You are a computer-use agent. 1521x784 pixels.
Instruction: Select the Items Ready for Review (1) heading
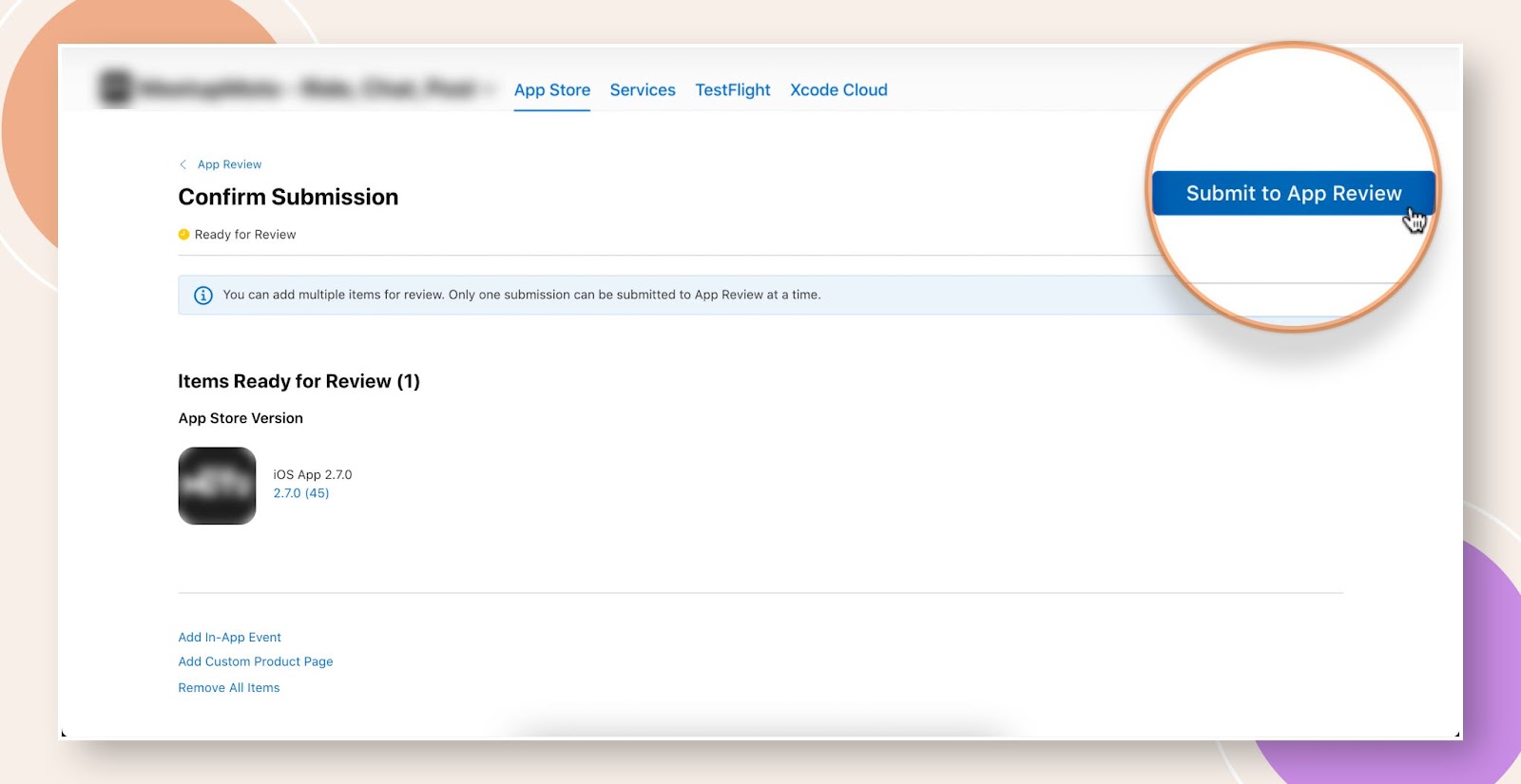pos(298,381)
